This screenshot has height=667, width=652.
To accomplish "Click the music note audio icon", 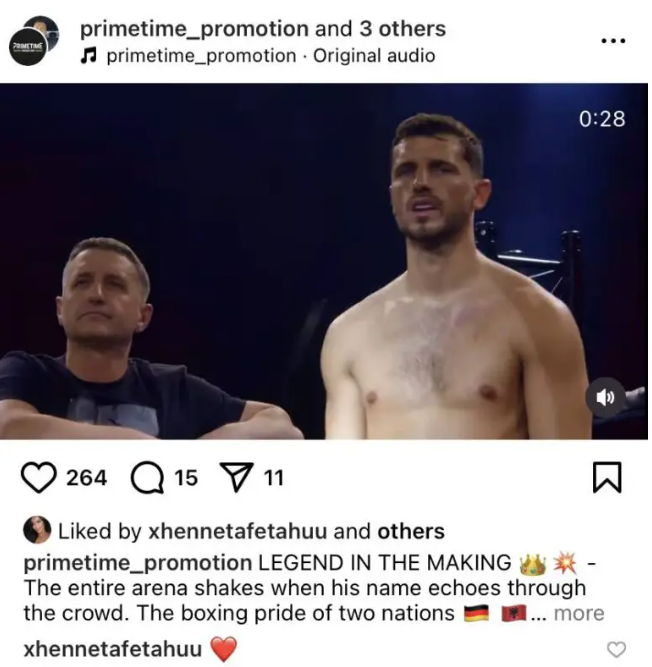I will [88, 56].
